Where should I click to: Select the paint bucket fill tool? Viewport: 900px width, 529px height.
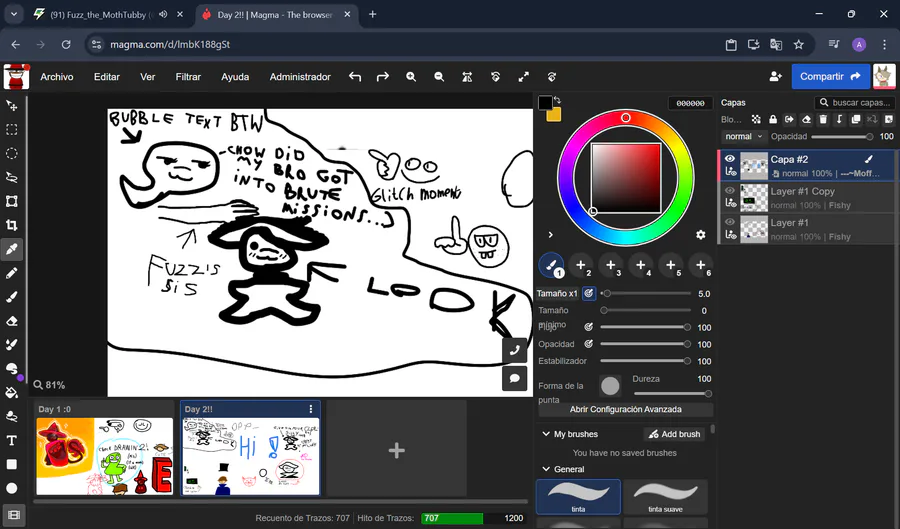[11, 392]
